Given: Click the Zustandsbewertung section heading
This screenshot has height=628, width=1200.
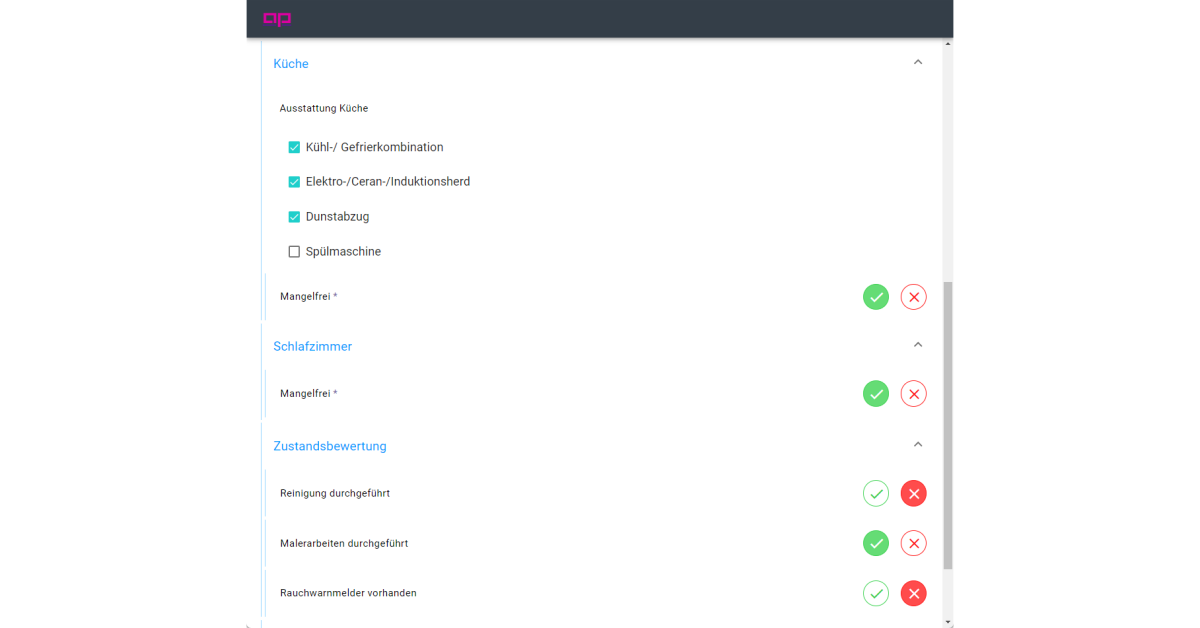Looking at the screenshot, I should click(x=330, y=446).
